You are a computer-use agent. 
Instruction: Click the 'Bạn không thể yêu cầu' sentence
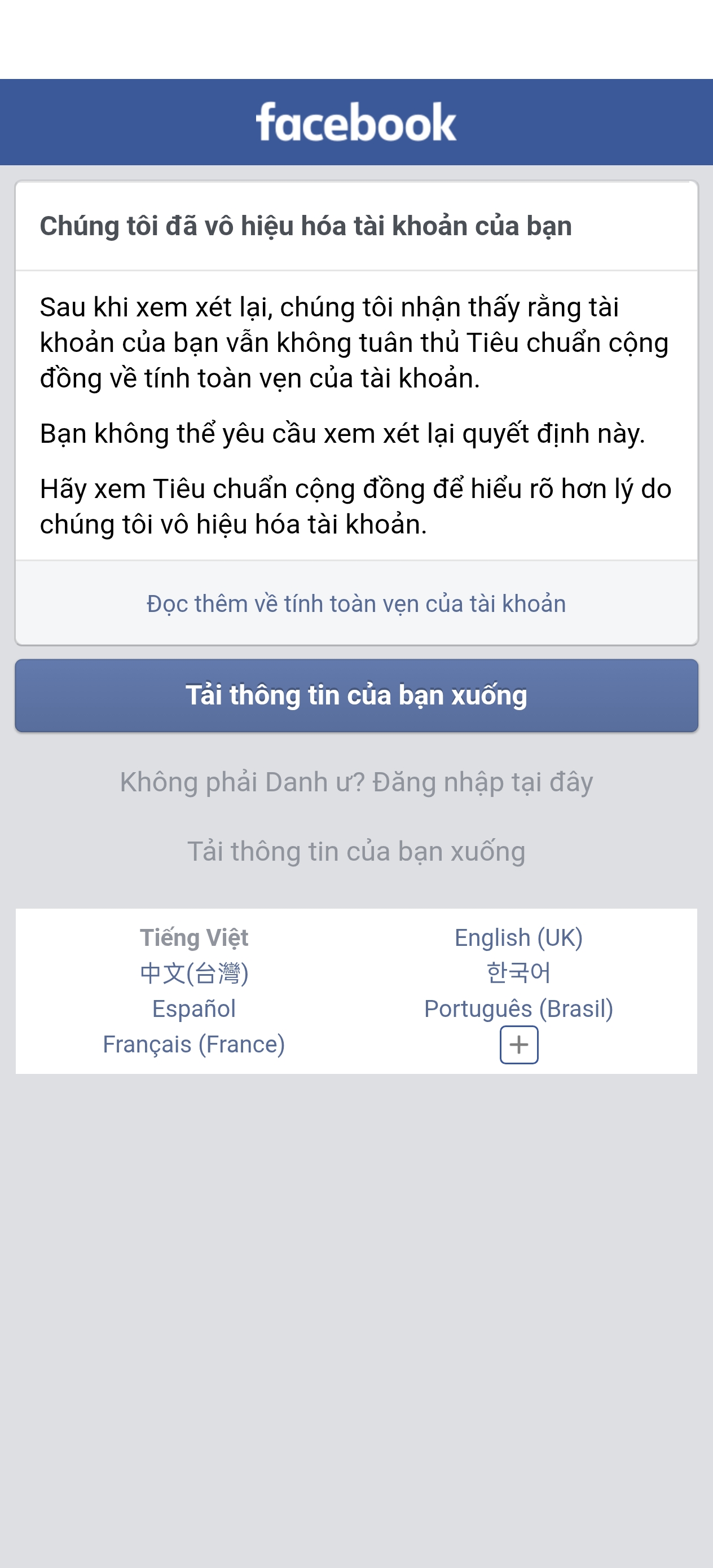tap(342, 434)
